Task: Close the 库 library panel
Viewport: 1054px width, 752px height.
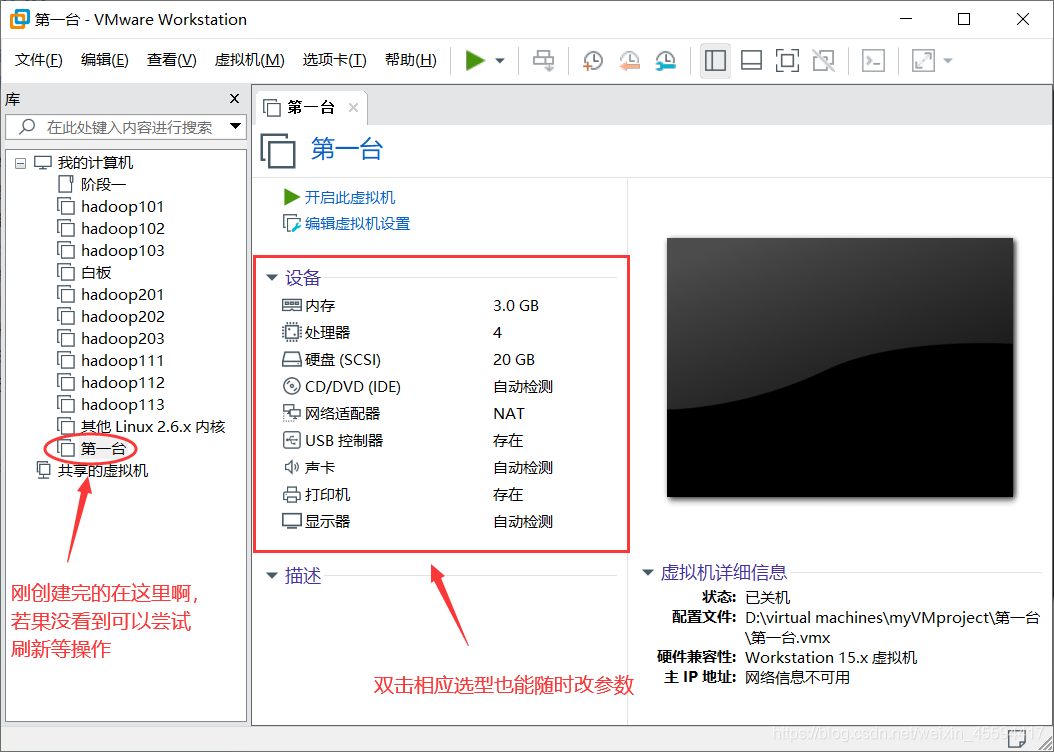Action: click(x=235, y=99)
